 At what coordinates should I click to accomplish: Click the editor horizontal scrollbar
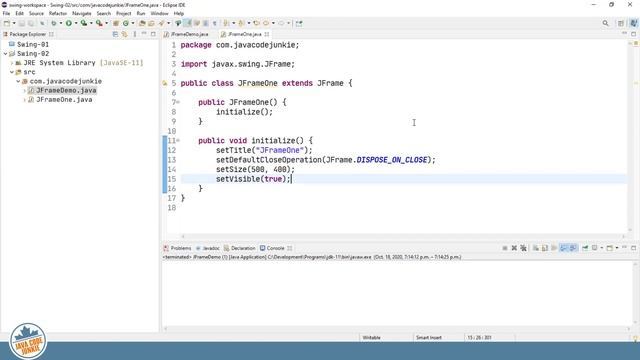403,236
